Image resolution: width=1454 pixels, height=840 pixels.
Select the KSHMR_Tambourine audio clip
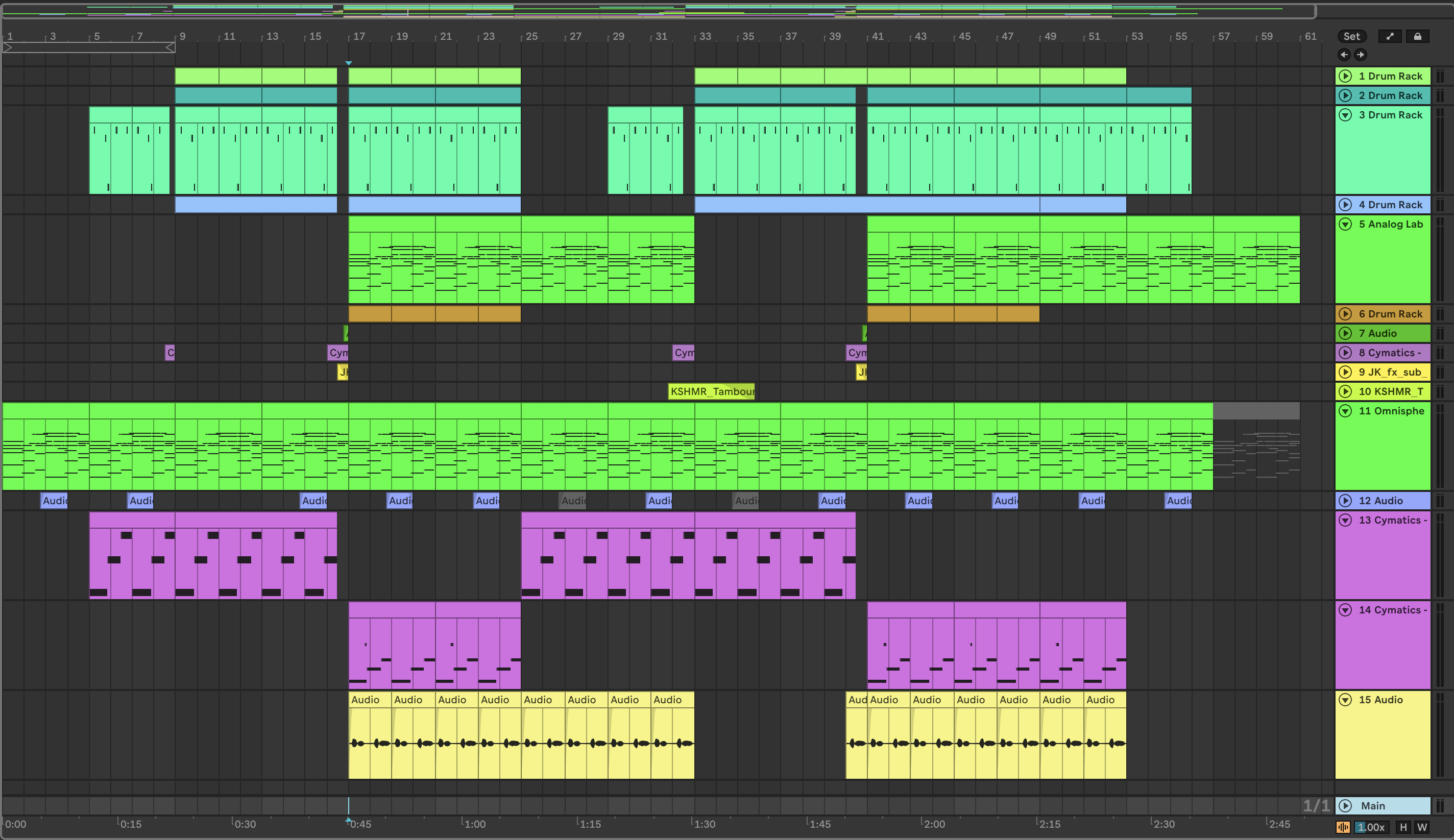(711, 392)
